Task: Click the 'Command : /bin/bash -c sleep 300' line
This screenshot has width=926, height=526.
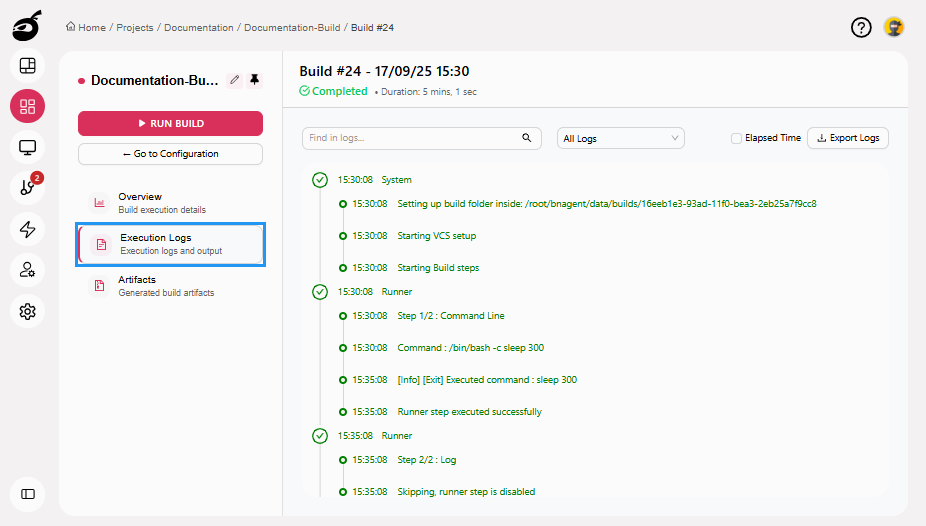Action: coord(471,348)
